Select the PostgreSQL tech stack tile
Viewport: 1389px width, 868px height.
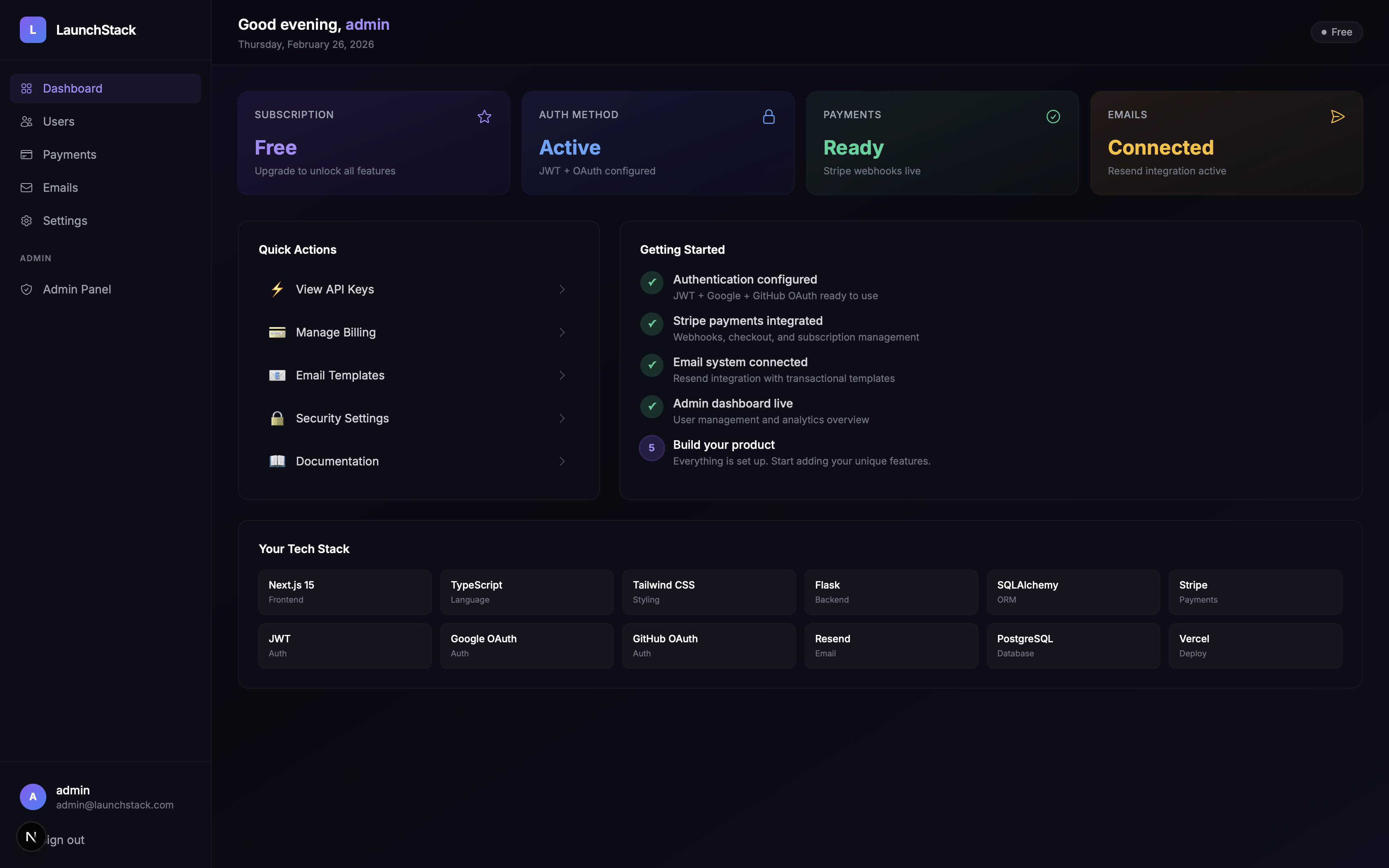point(1072,645)
